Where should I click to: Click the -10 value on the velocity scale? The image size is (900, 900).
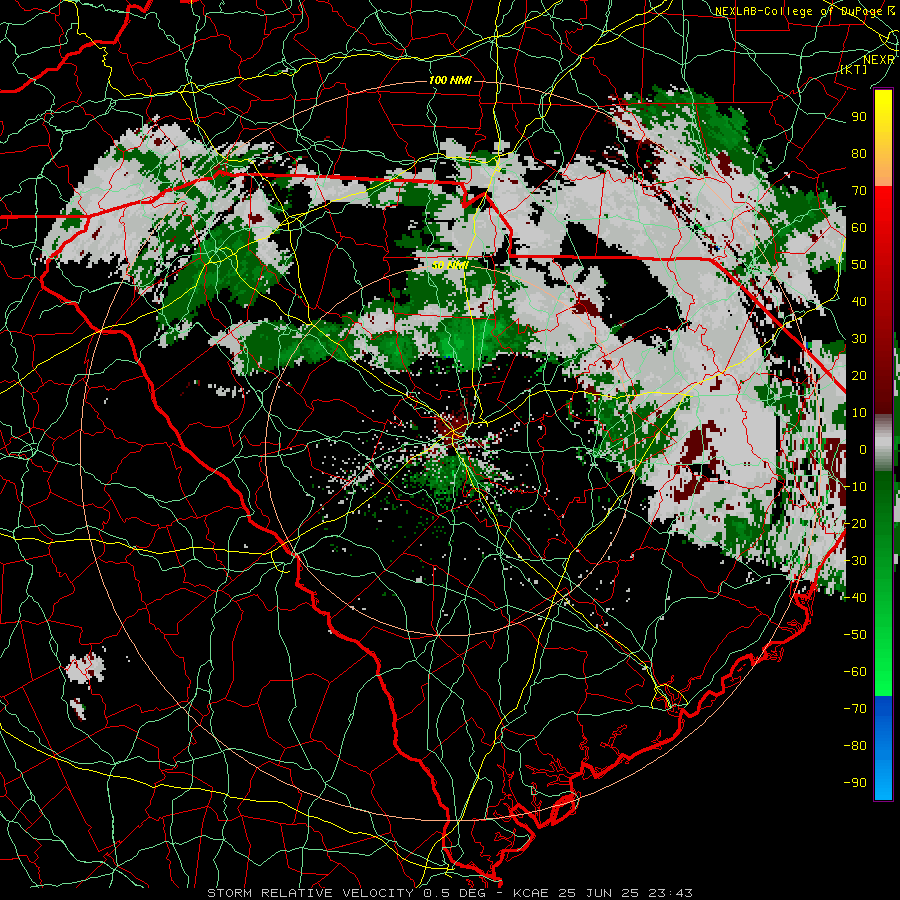tap(855, 487)
